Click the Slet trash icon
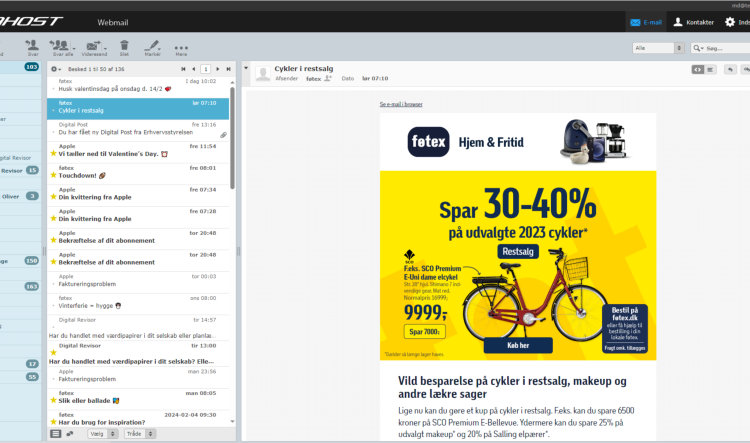The width and height of the screenshot is (750, 443). (x=124, y=47)
